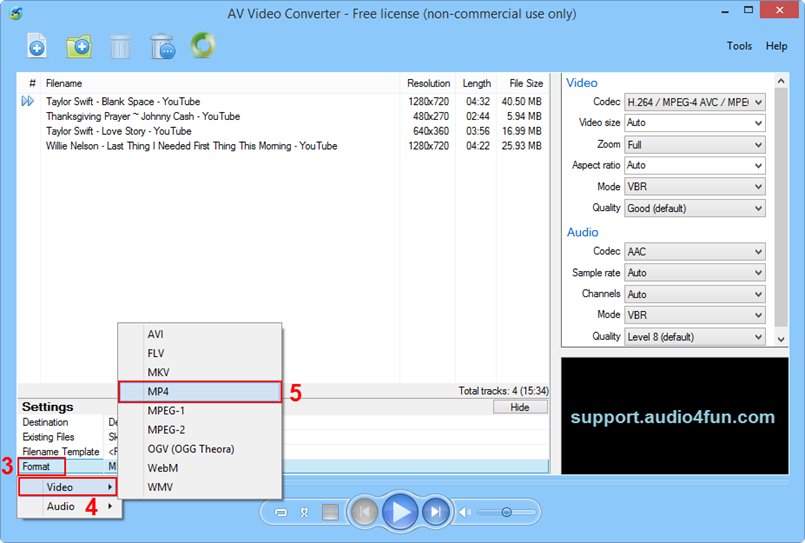The width and height of the screenshot is (805, 543).
Task: Click the # column header
Action: click(x=29, y=83)
